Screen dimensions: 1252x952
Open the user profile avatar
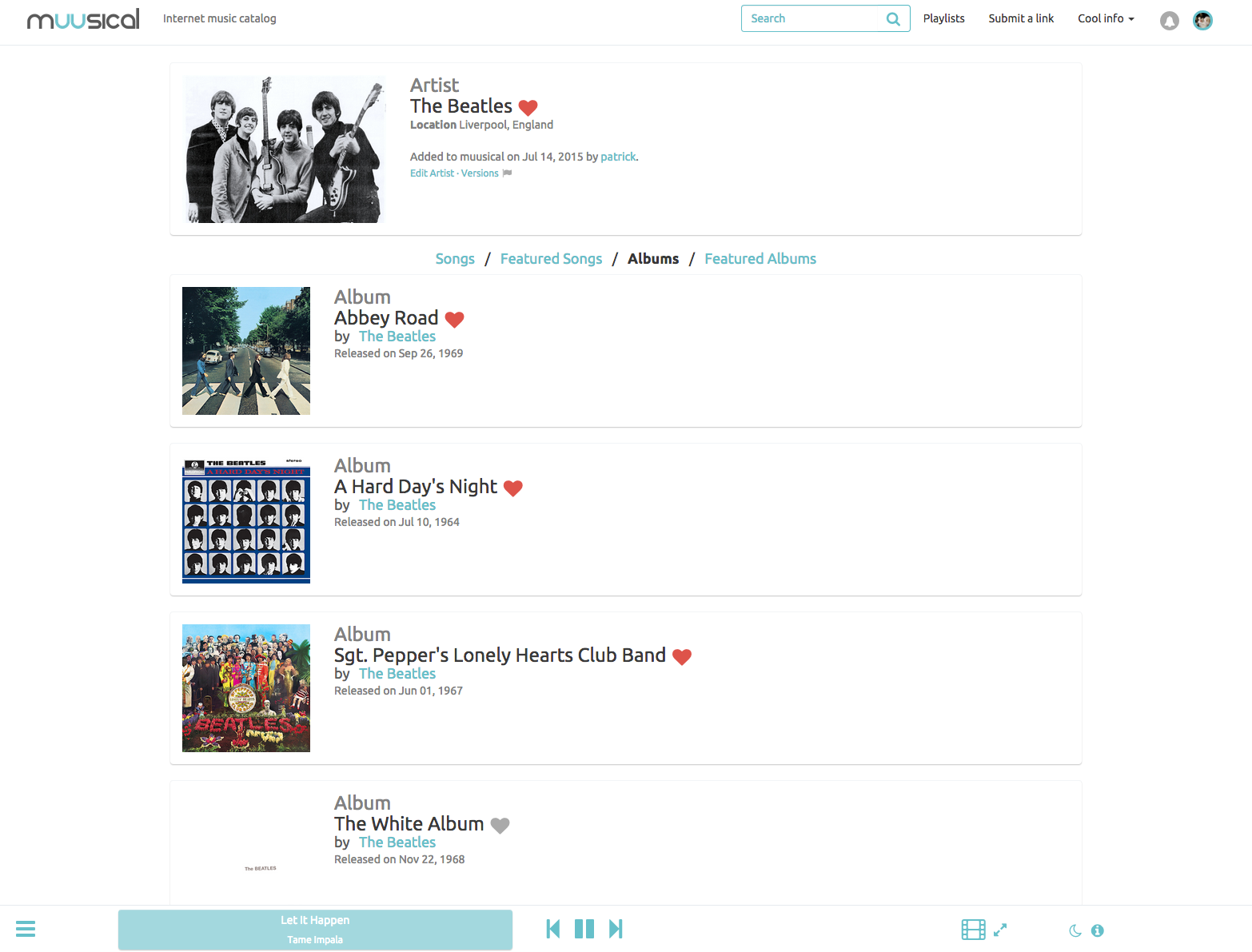pyautogui.click(x=1202, y=20)
